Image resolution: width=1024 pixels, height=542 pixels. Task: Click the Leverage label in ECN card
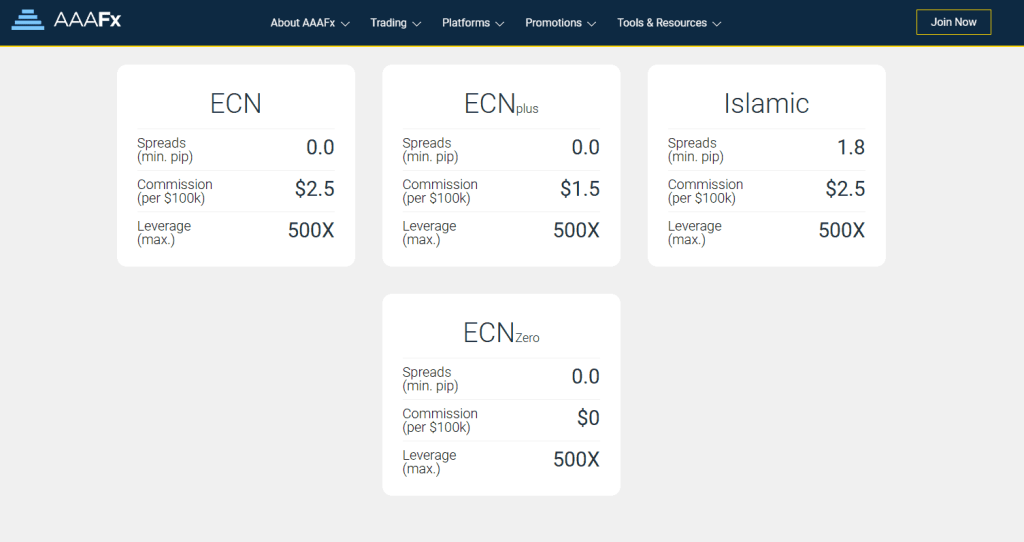[x=164, y=232]
